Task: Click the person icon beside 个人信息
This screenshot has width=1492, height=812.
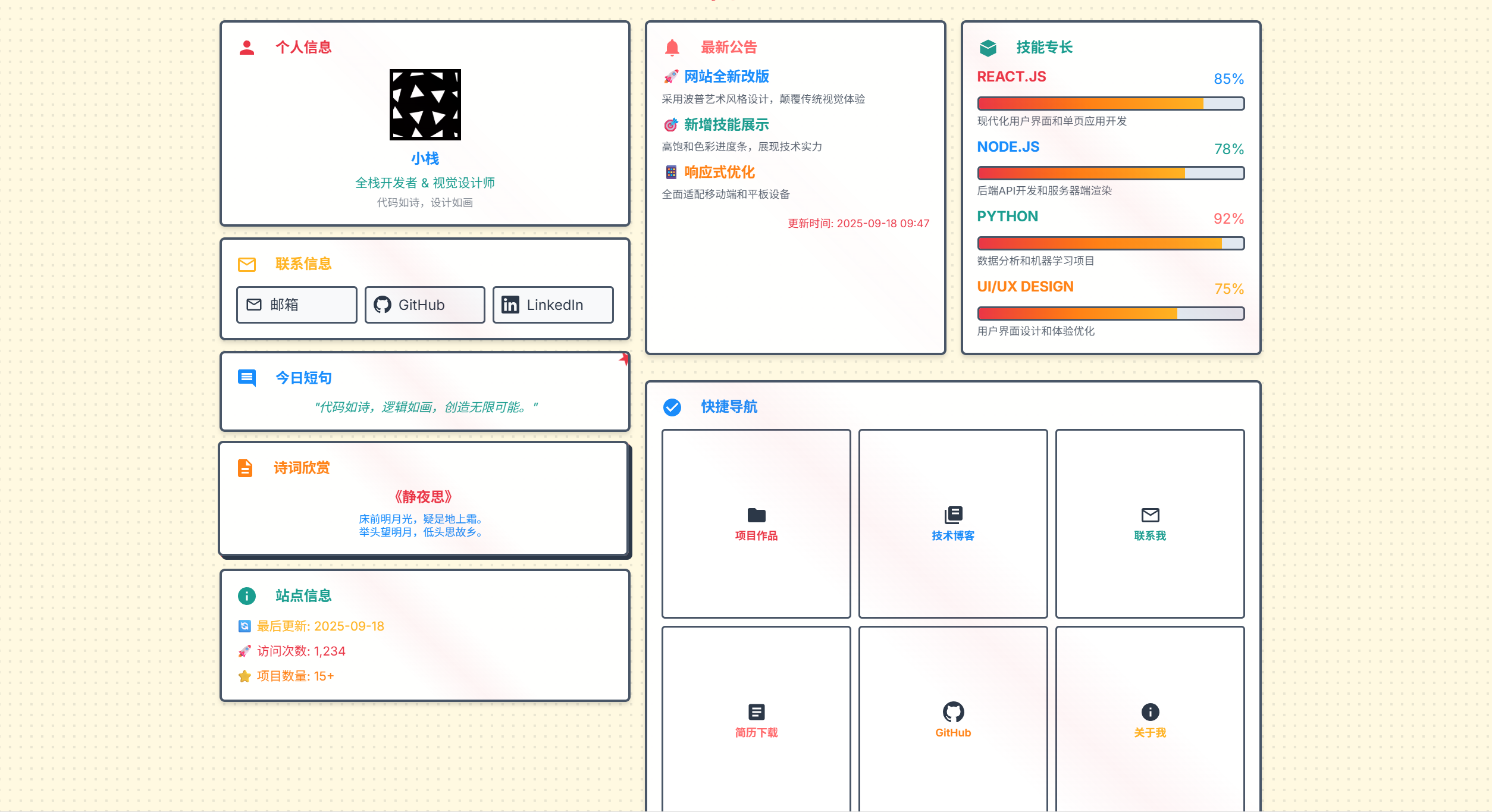Action: pos(247,48)
